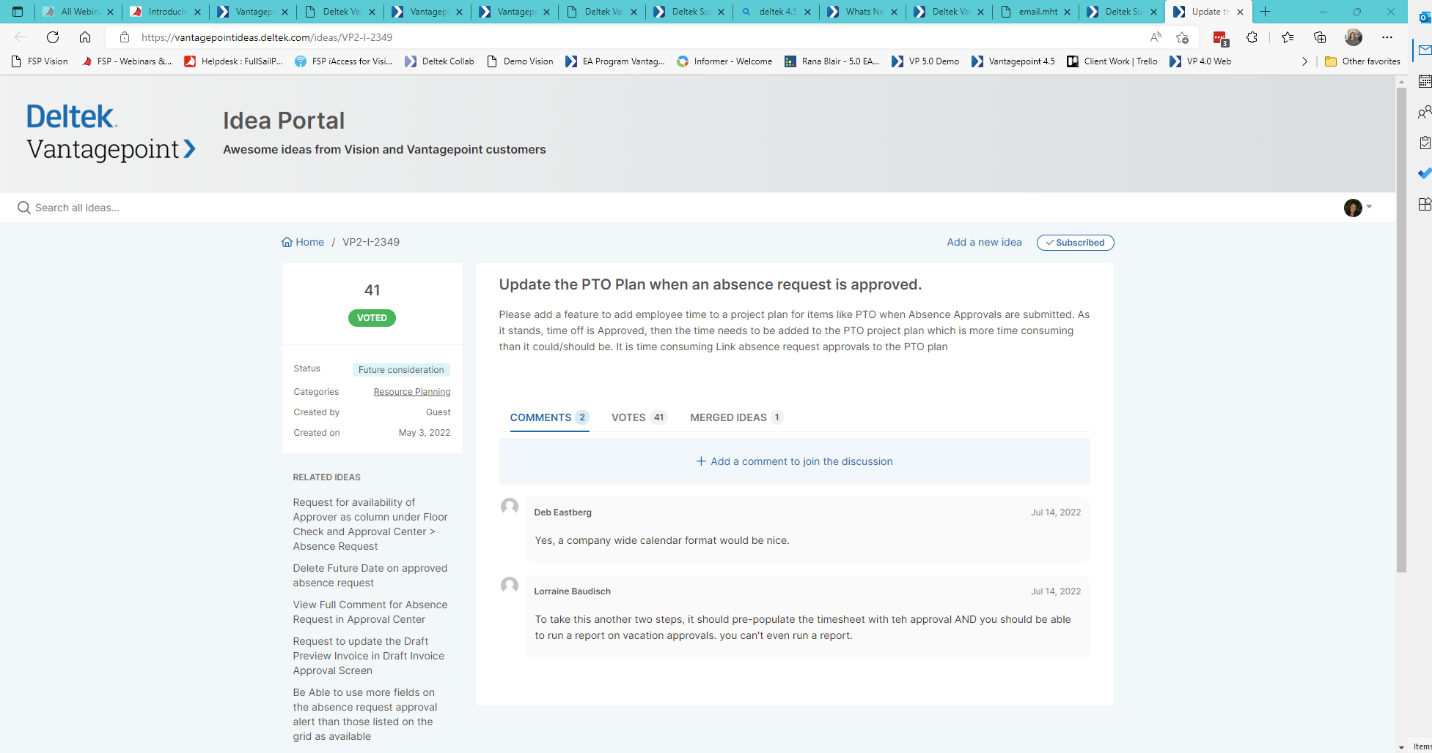Viewport: 1432px width, 753px height.
Task: Click the search magnifier icon
Action: pyautogui.click(x=24, y=208)
